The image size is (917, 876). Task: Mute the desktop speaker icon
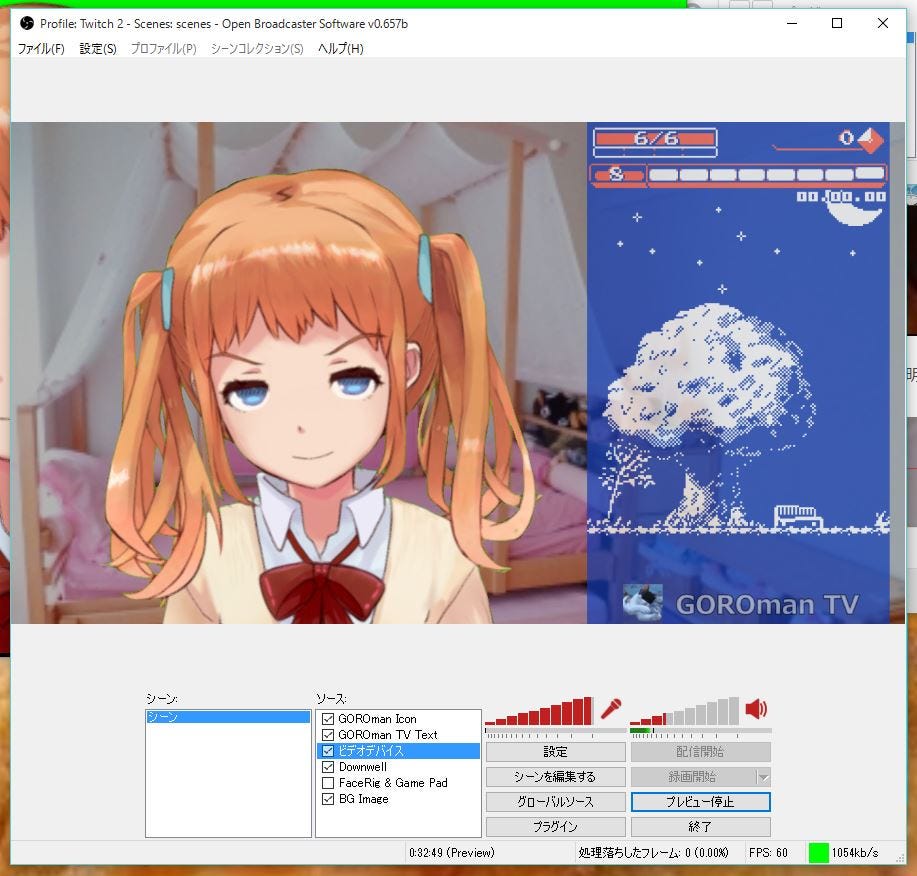756,709
